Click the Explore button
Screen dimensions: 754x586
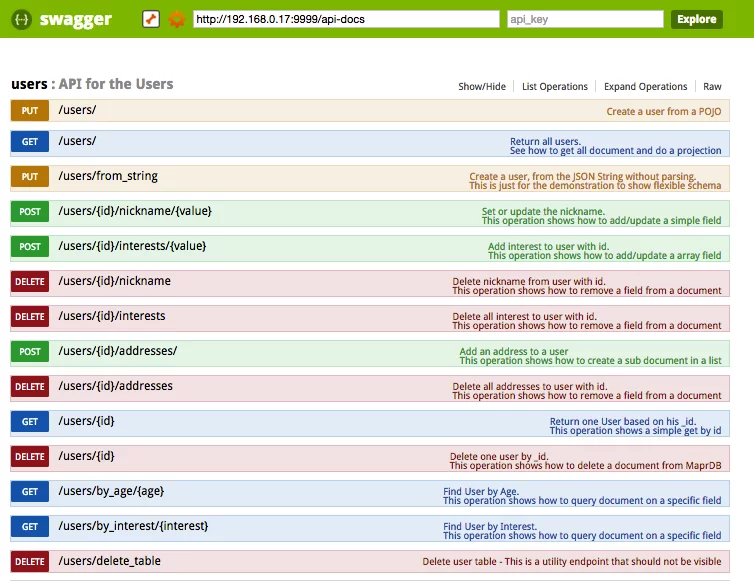click(697, 19)
